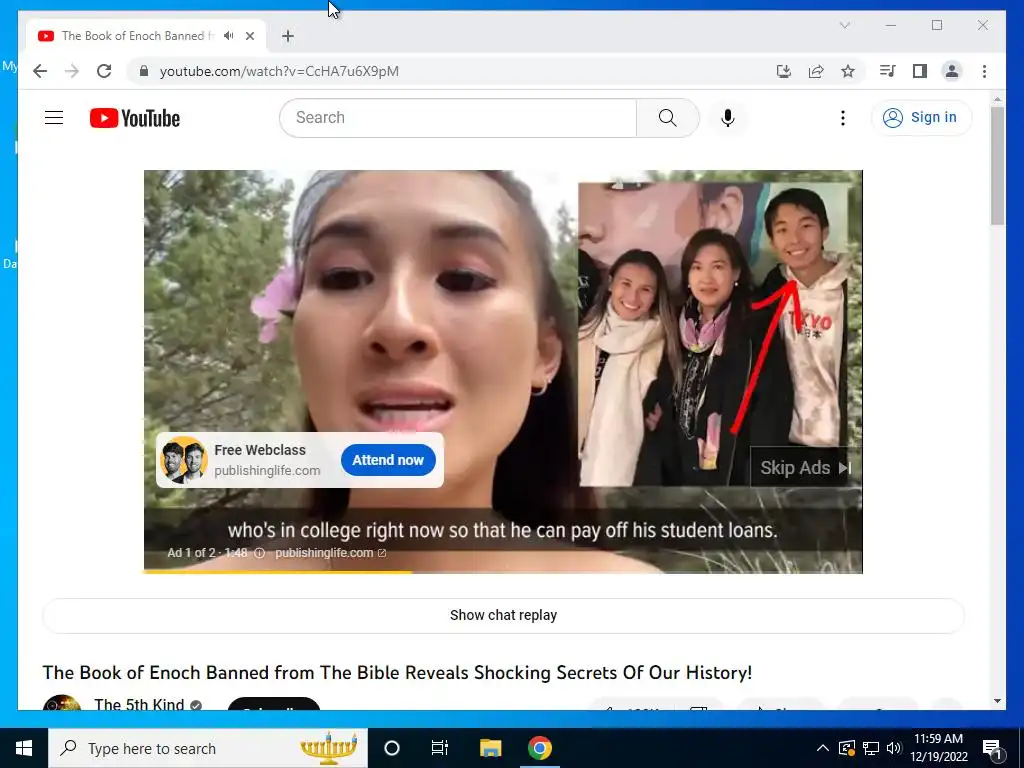The image size is (1024, 768).
Task: Mute the tab via speaker icon
Action: [x=228, y=36]
